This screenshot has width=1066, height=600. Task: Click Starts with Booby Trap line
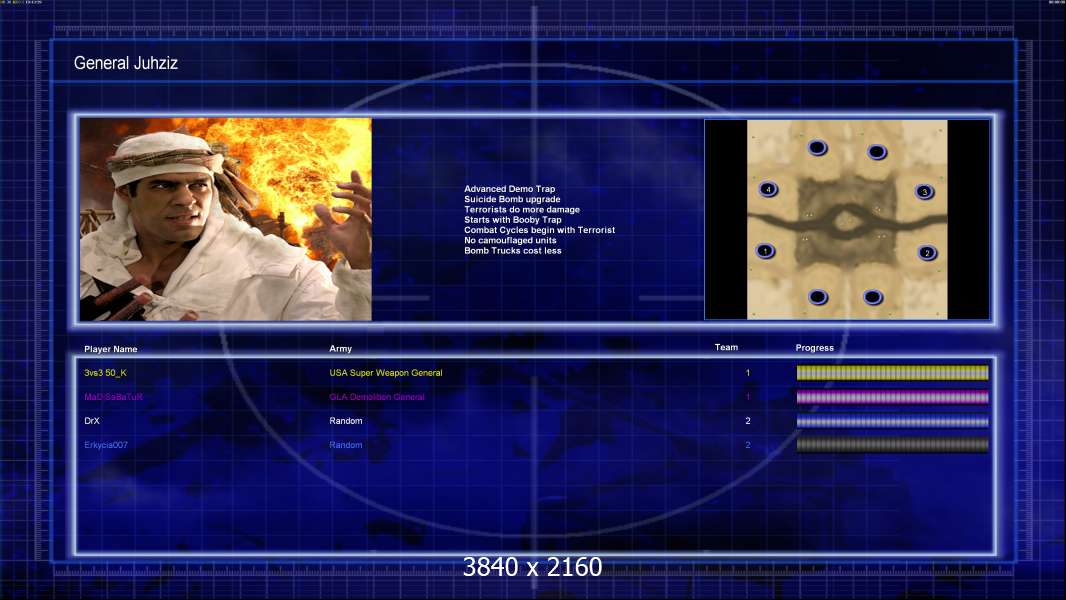513,219
